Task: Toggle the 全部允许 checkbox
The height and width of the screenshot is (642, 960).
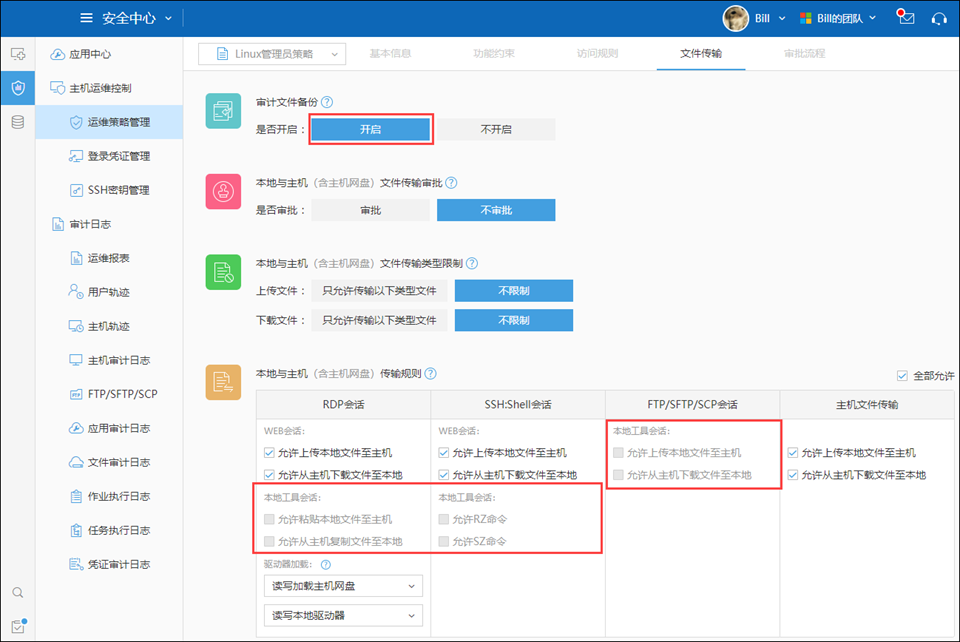Action: (904, 376)
